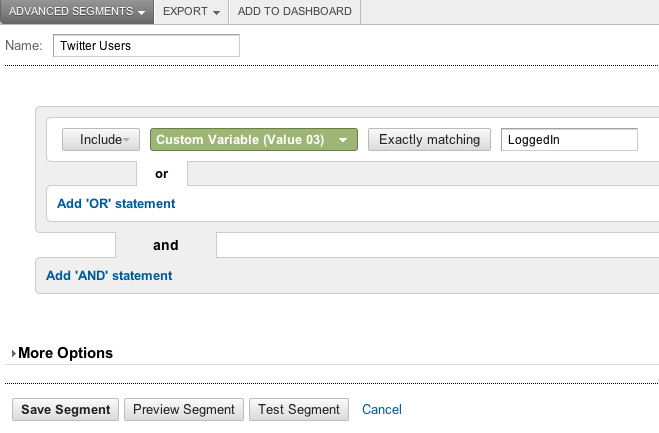Click the triangle icon beside More Options
Image resolution: width=659 pixels, height=433 pixels.
[x=13, y=354]
